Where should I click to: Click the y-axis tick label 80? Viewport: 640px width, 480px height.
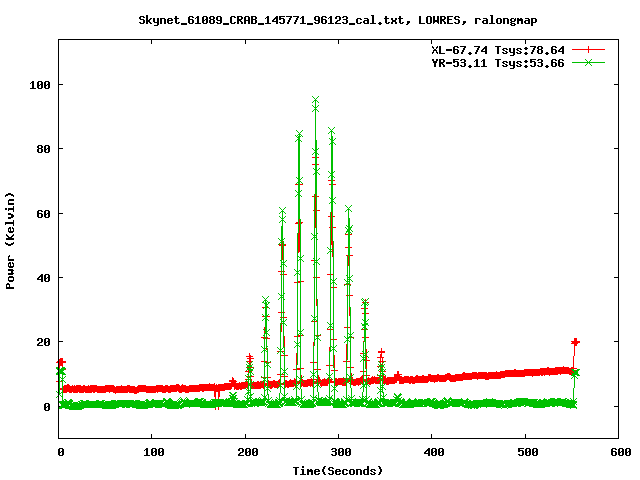click(x=43, y=149)
